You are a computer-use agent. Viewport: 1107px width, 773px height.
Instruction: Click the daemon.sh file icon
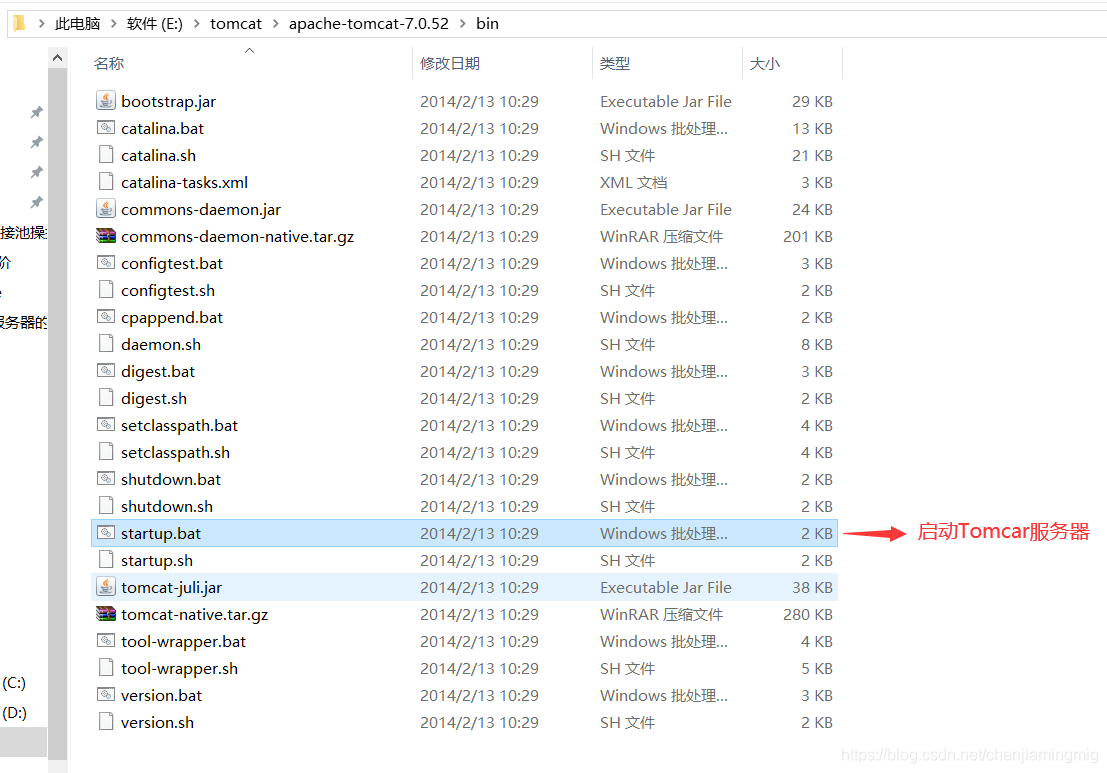point(106,344)
